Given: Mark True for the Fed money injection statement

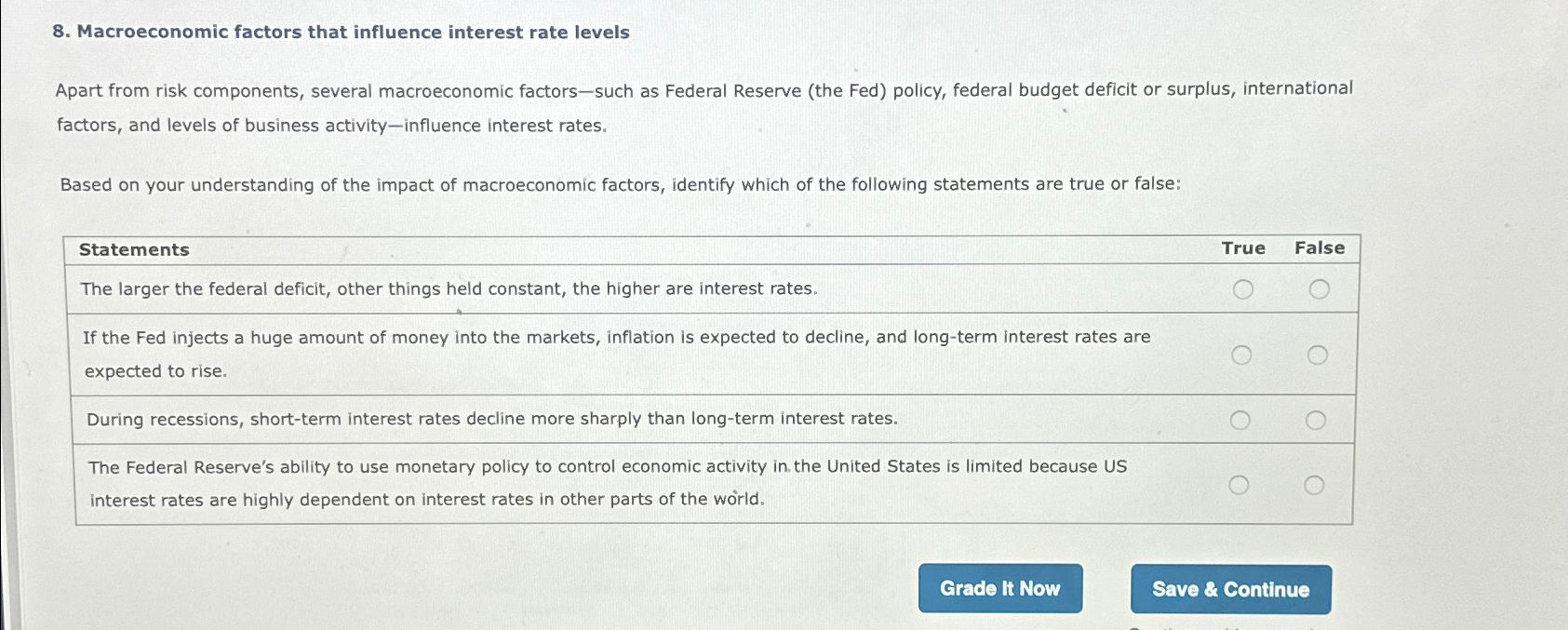Looking at the screenshot, I should tap(1240, 354).
